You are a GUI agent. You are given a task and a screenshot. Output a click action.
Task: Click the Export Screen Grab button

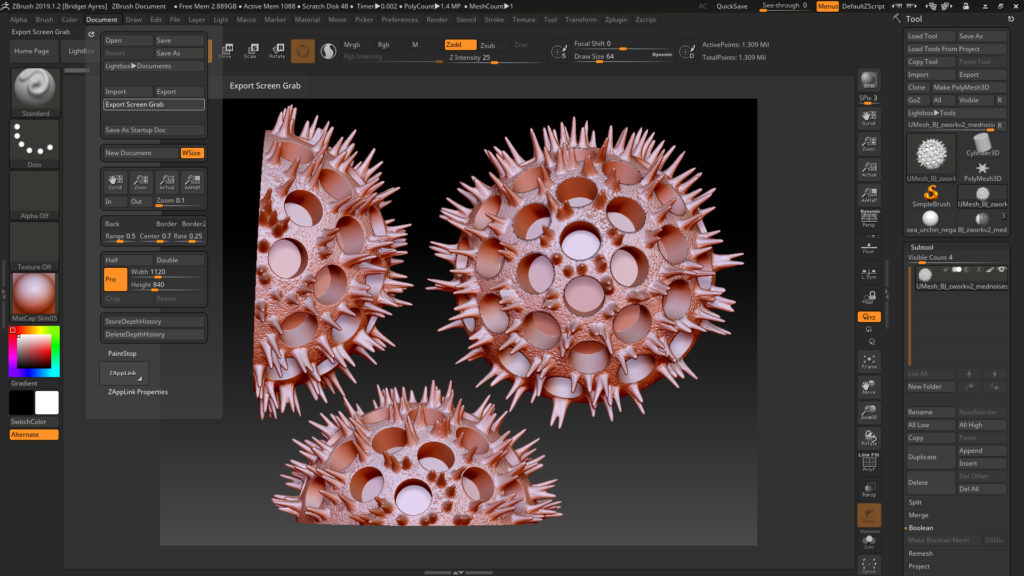point(153,104)
